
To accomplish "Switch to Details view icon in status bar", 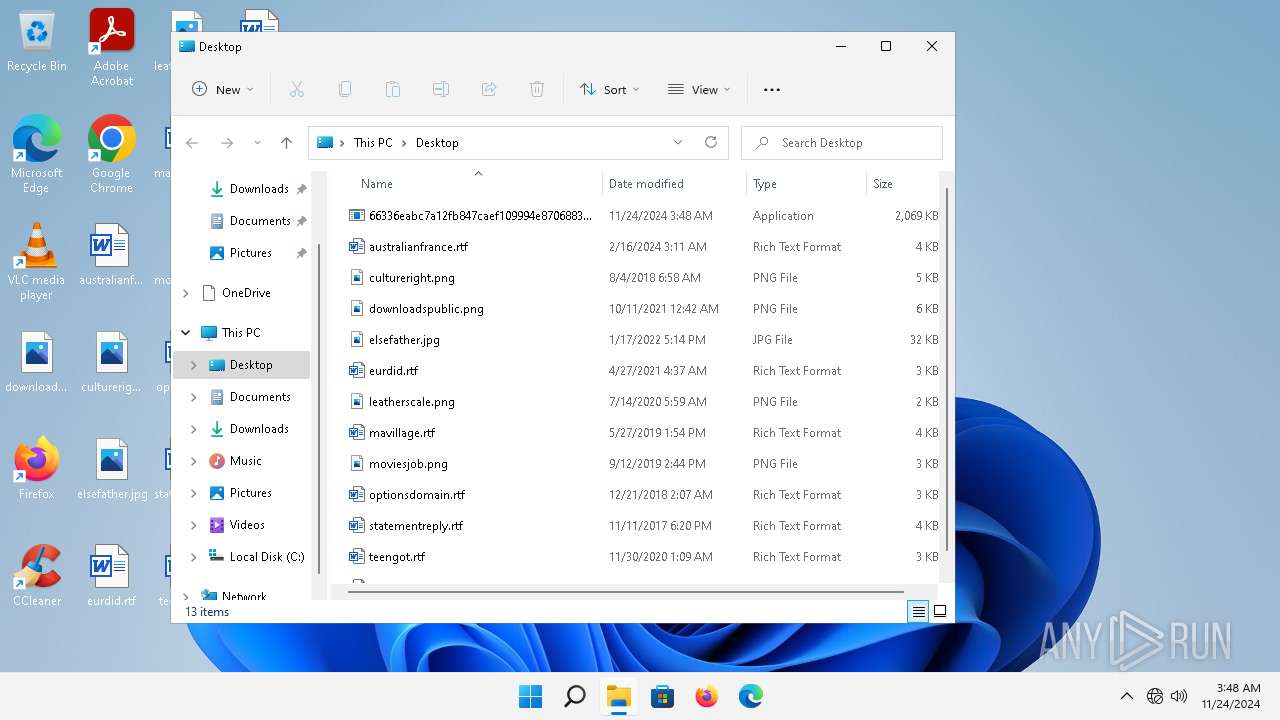I will pos(919,612).
